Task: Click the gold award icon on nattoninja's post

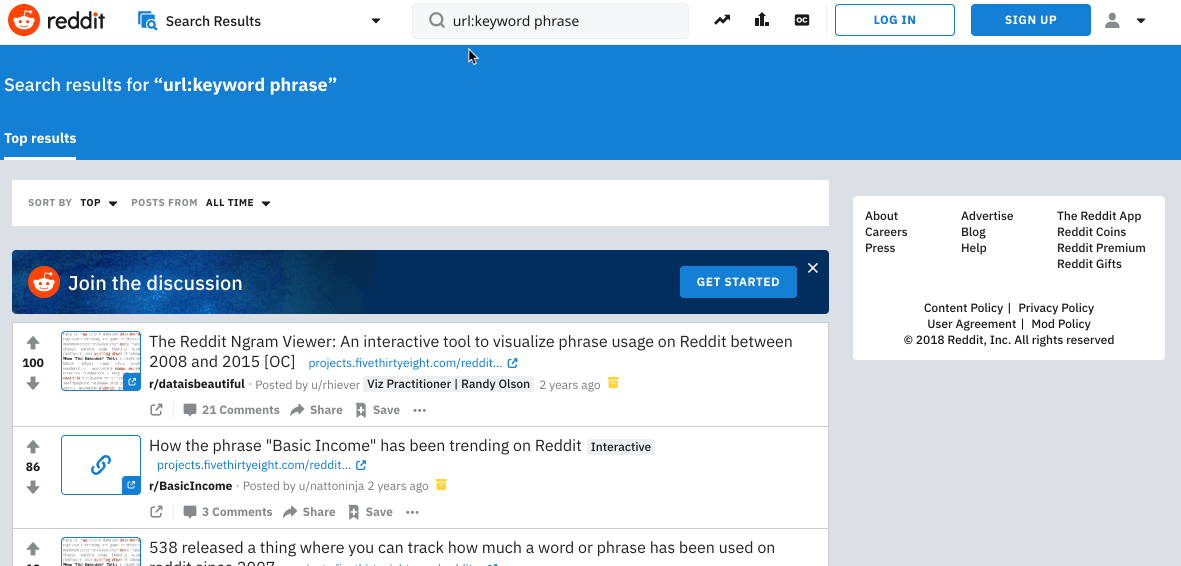Action: [x=441, y=485]
